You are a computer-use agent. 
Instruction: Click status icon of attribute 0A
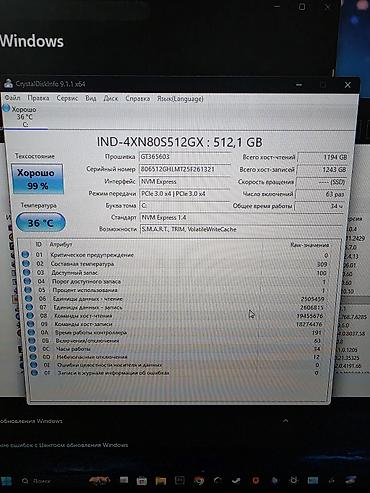coord(31,332)
